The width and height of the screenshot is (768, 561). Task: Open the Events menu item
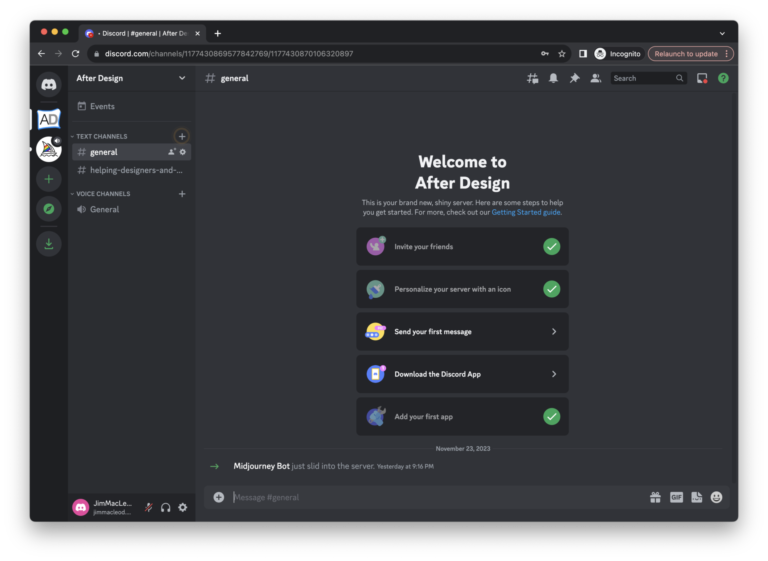click(x=102, y=106)
